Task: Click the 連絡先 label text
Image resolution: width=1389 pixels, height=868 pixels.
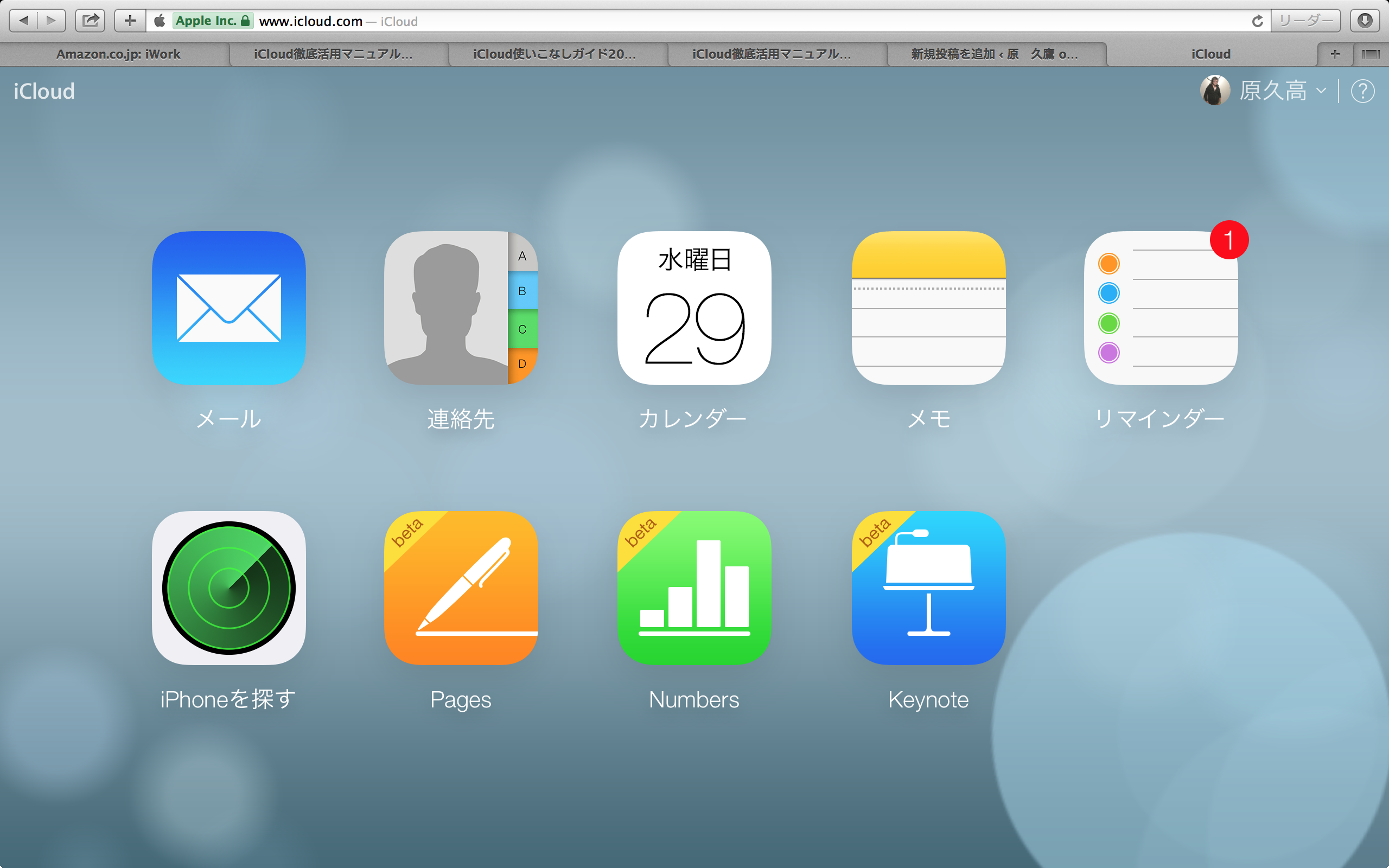Action: [461, 419]
